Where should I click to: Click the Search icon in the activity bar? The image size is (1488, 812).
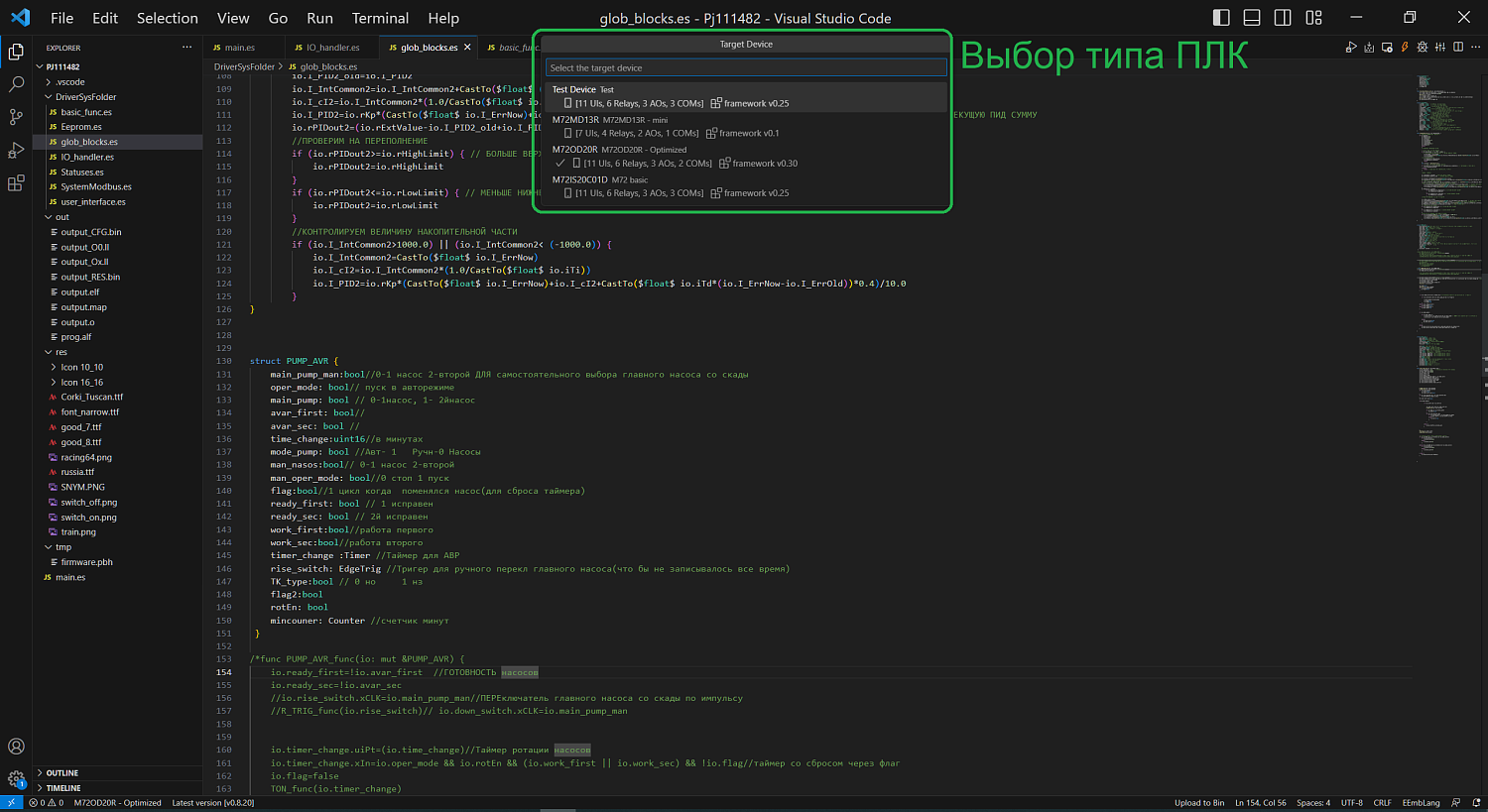point(15,86)
